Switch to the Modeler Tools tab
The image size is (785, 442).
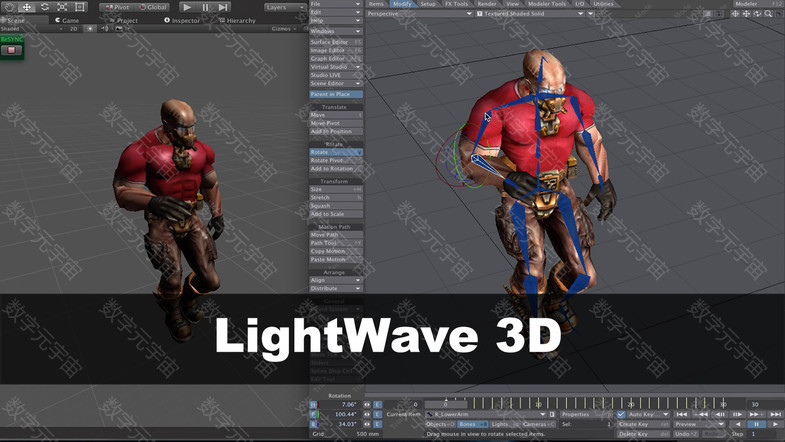[x=547, y=4]
